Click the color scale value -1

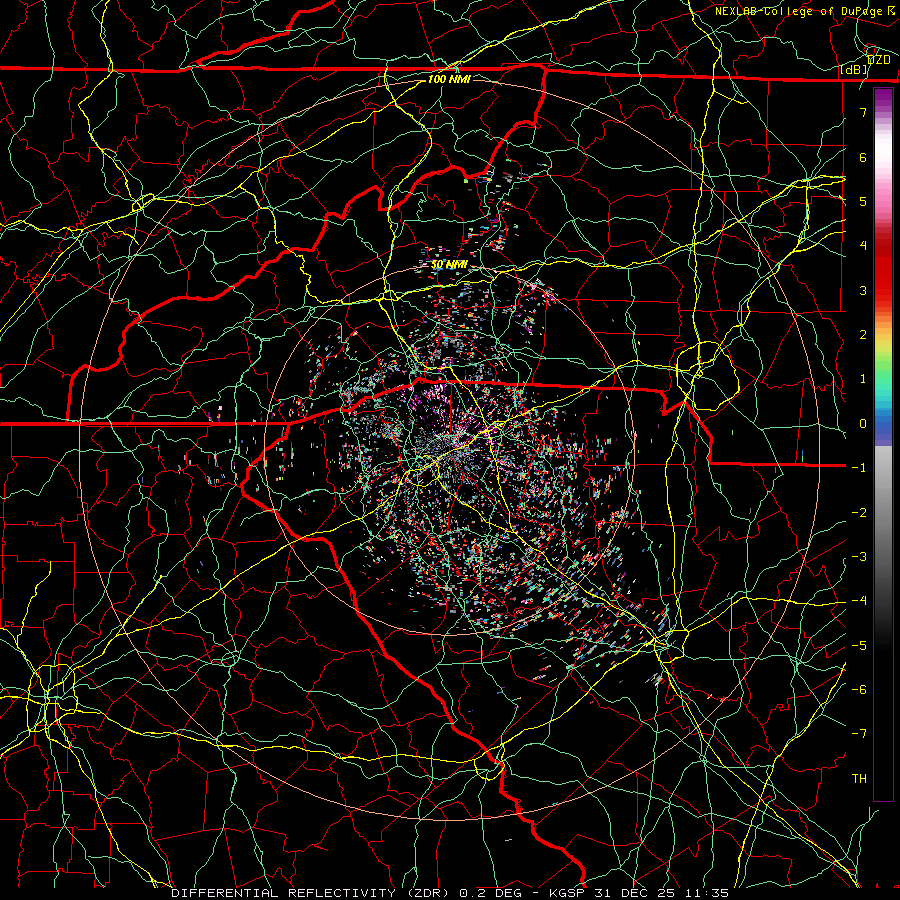tap(859, 468)
